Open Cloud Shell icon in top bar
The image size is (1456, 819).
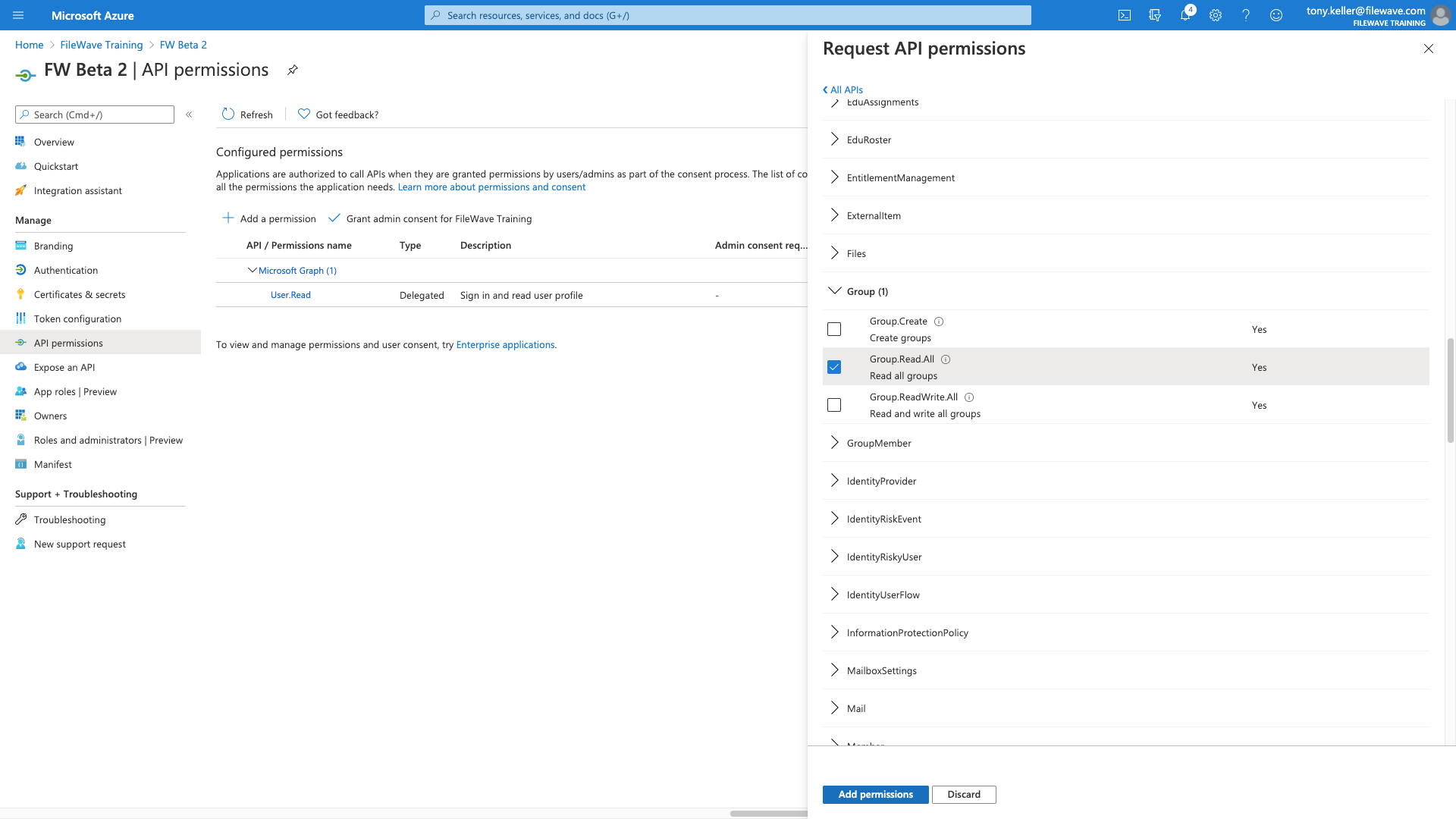click(x=1125, y=15)
